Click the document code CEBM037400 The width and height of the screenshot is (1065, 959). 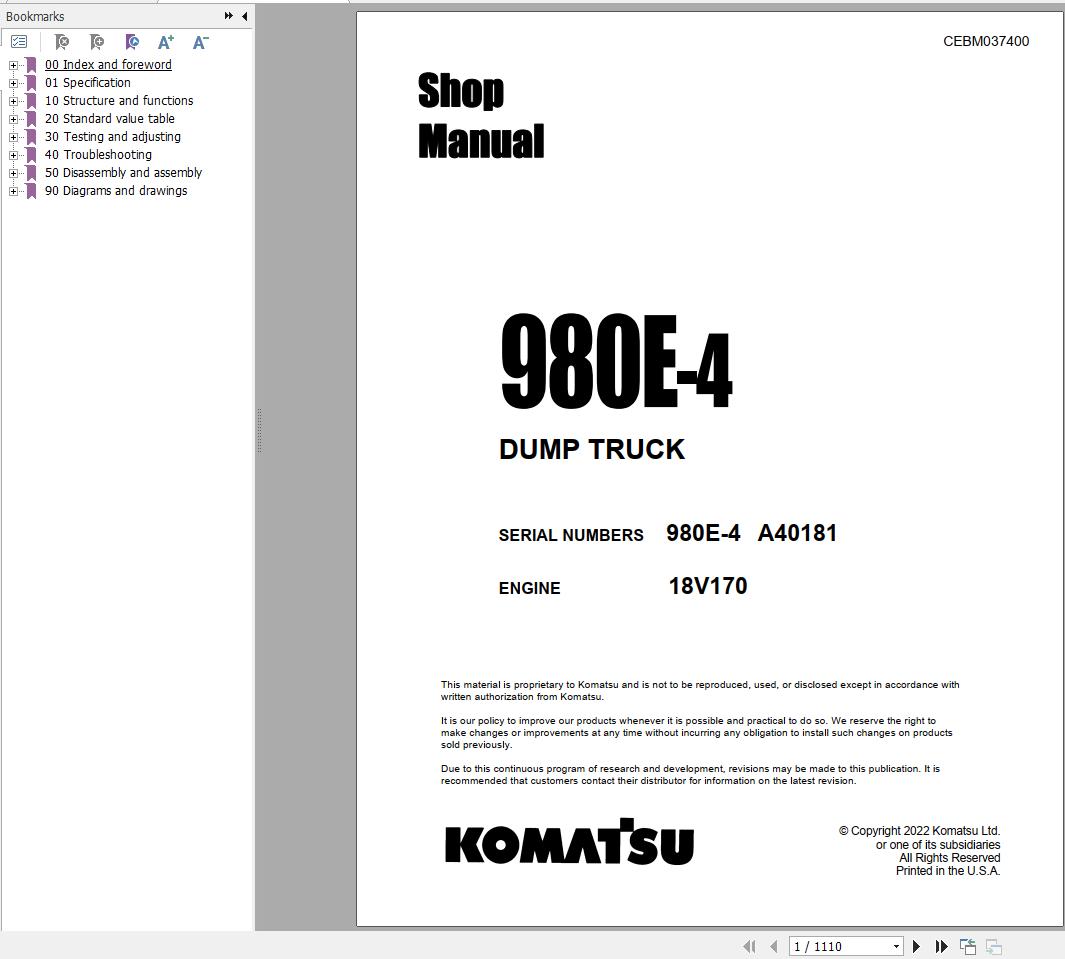[986, 41]
